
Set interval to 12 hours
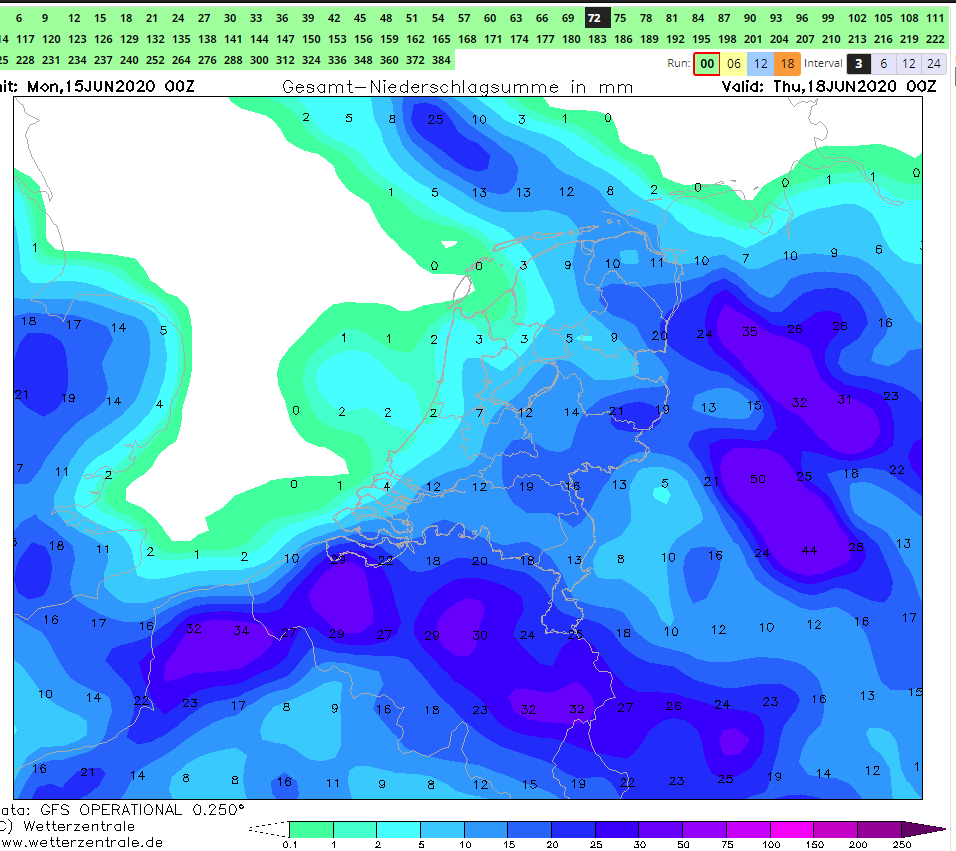[x=908, y=63]
